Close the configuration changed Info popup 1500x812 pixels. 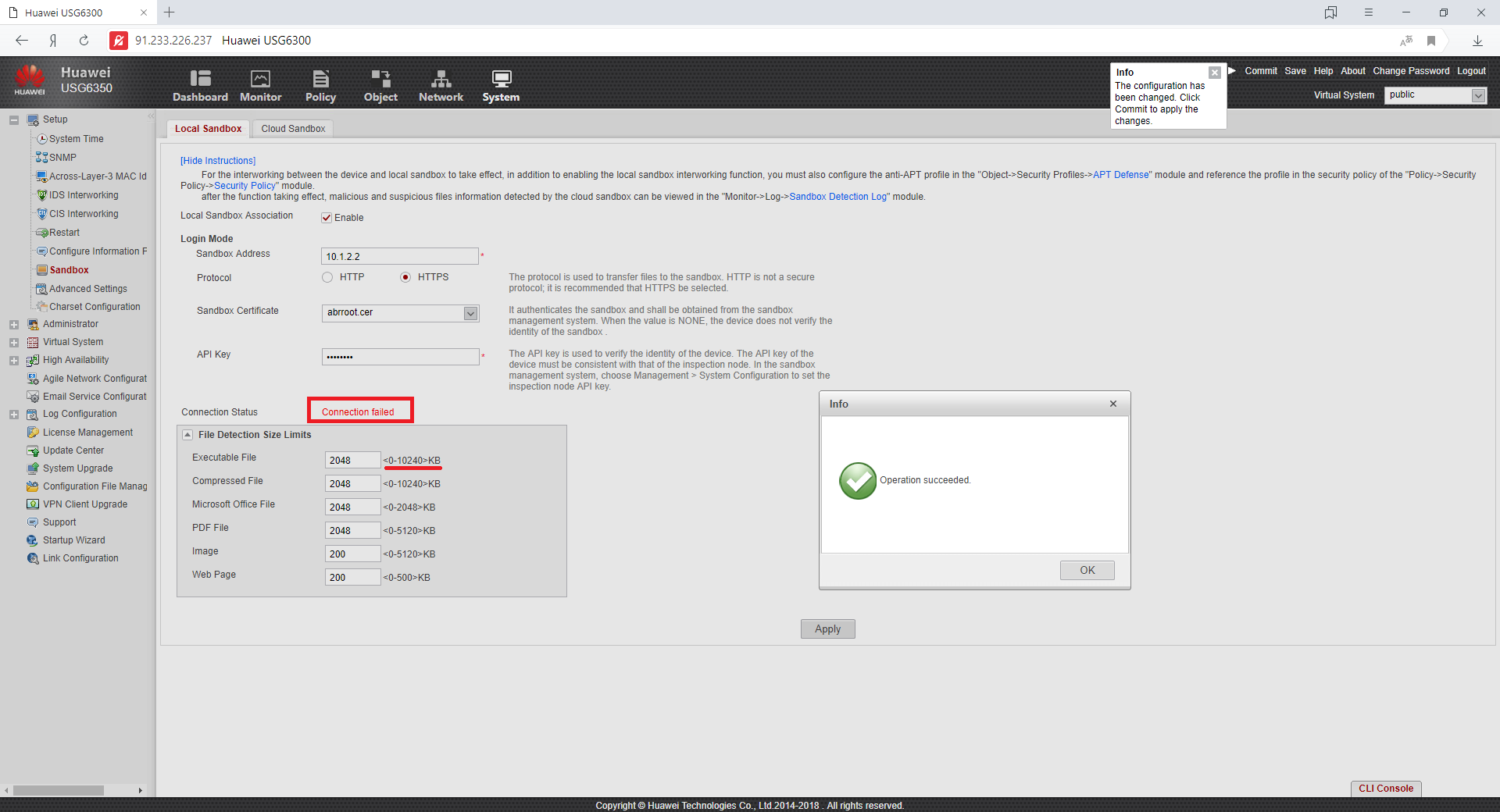point(1215,73)
